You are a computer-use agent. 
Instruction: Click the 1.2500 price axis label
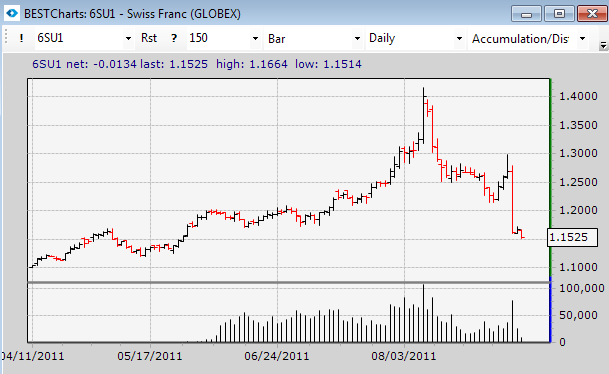(578, 182)
